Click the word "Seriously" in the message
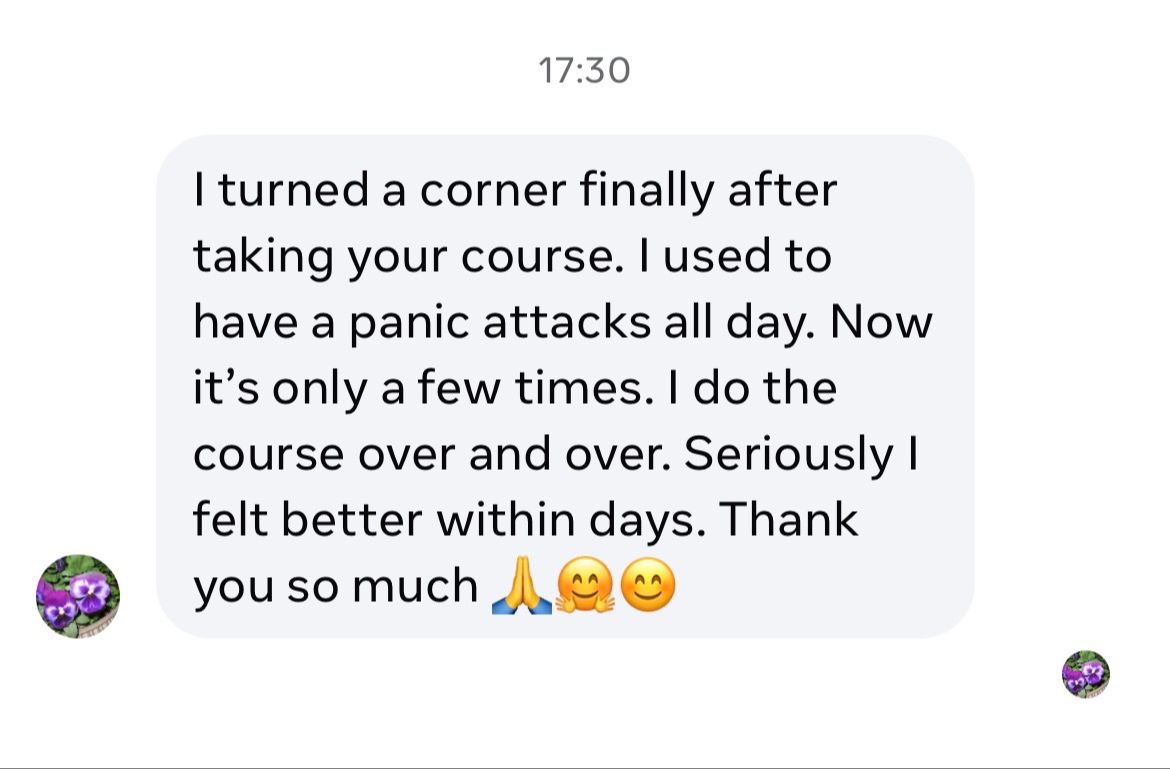This screenshot has height=769, width=1170. pyautogui.click(x=788, y=454)
